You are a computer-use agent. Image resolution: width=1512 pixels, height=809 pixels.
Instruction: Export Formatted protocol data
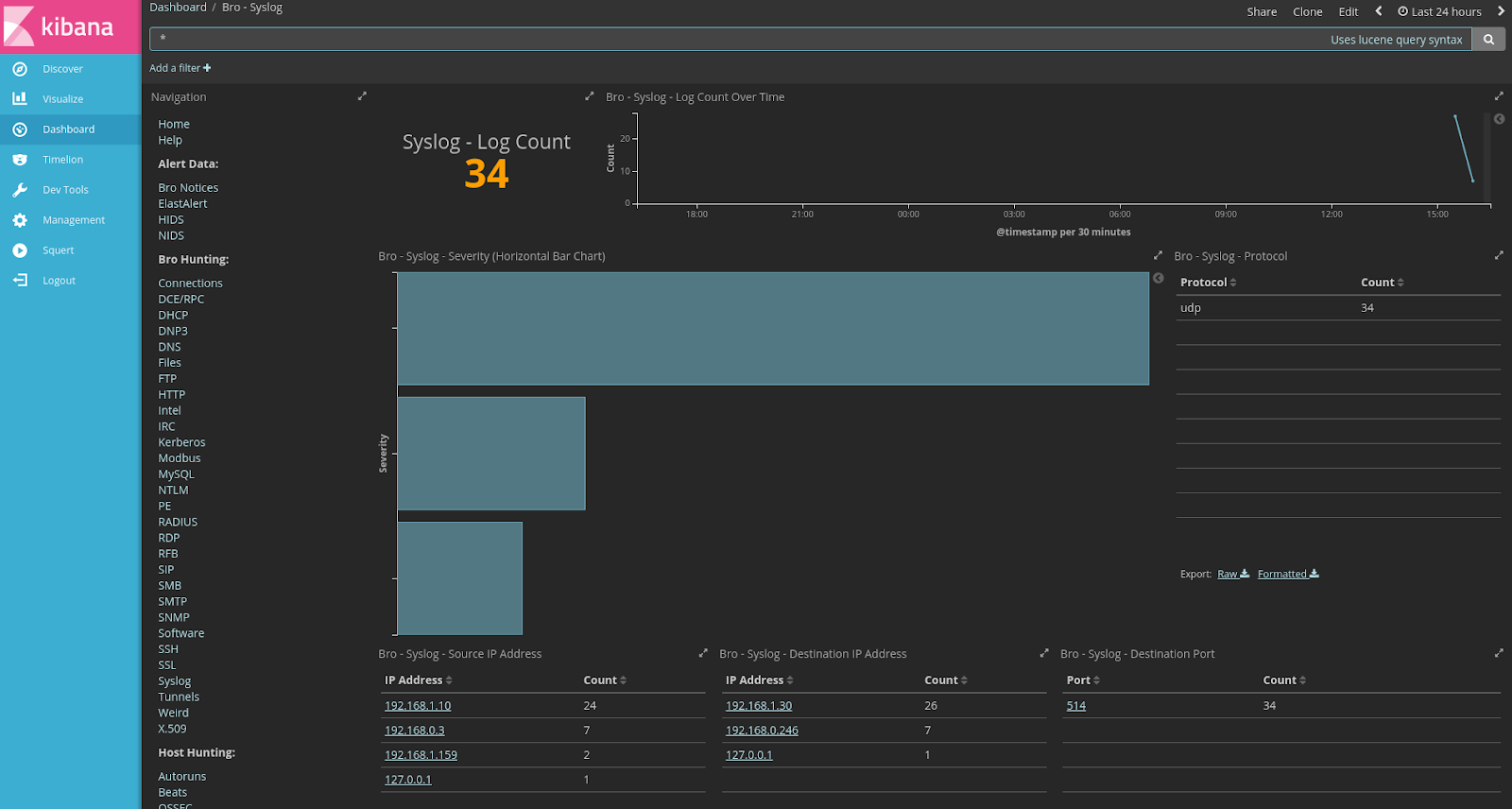1288,574
